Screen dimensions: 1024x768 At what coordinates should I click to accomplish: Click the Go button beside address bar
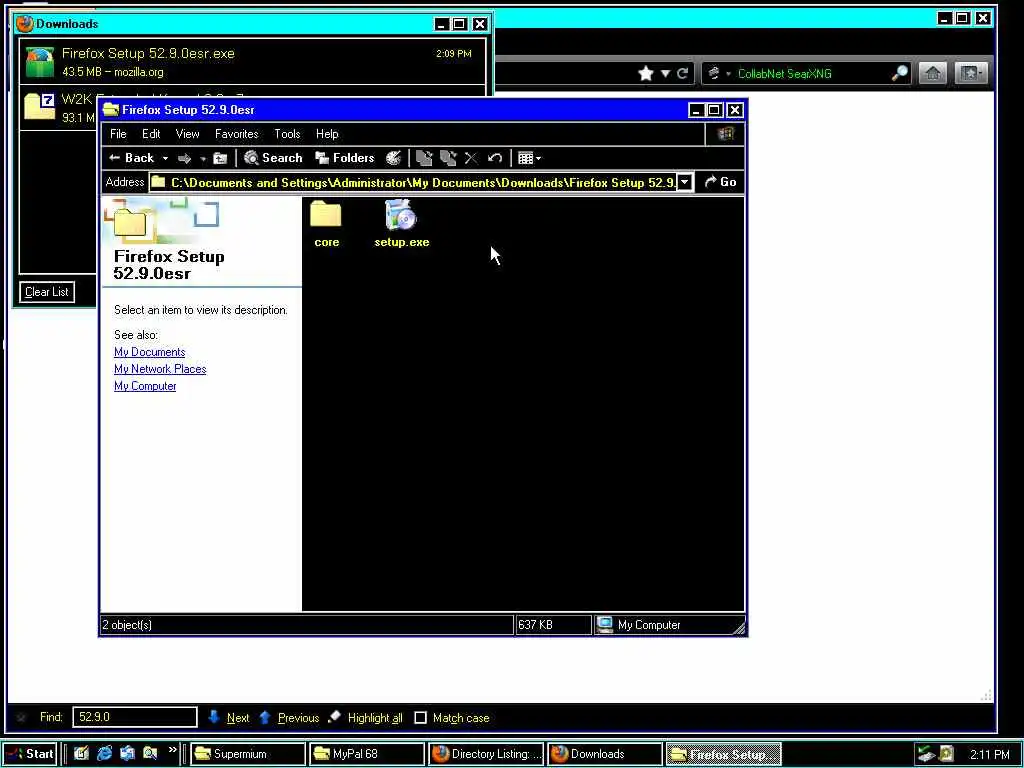click(x=720, y=182)
